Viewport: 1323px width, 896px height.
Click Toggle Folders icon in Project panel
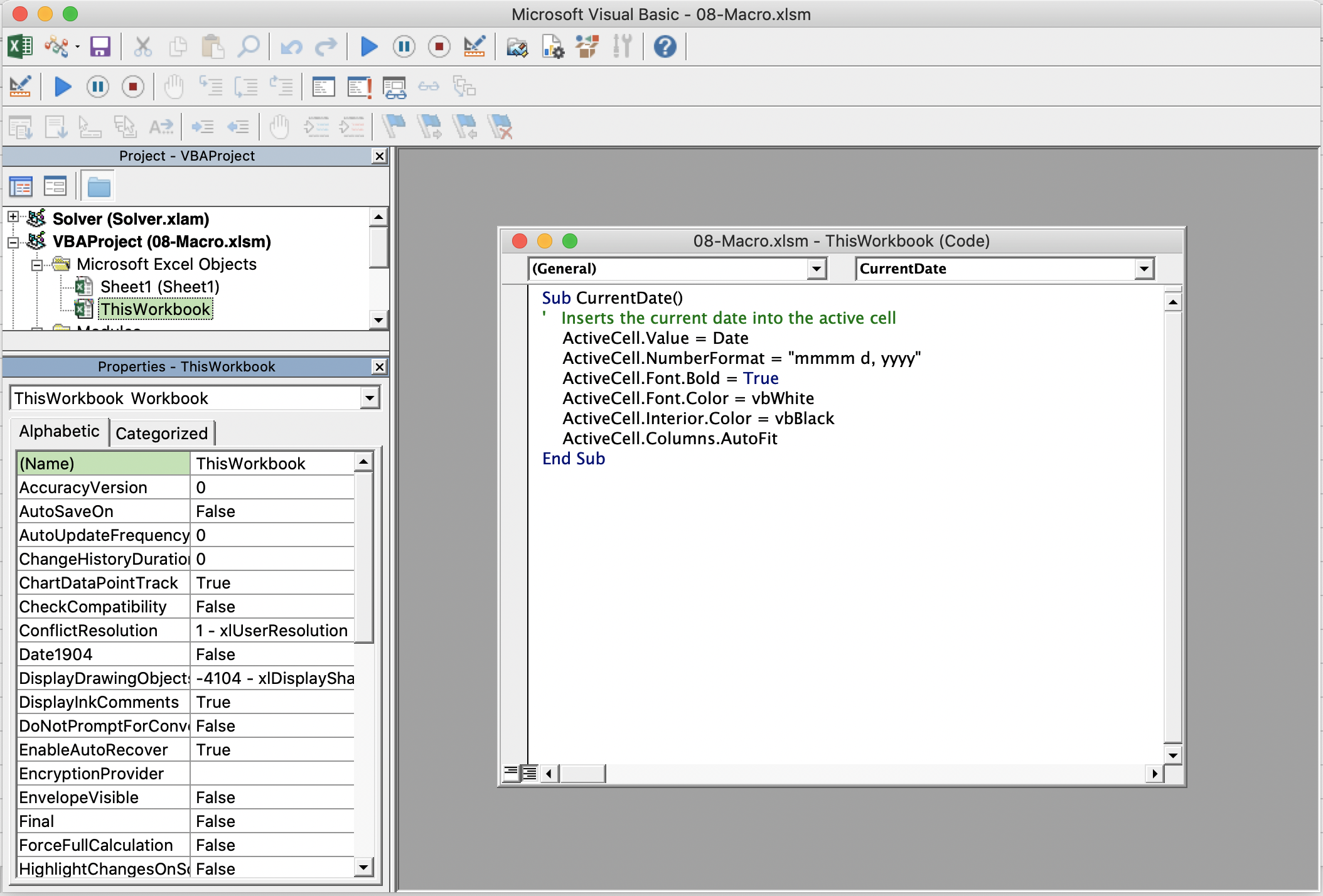(x=99, y=186)
